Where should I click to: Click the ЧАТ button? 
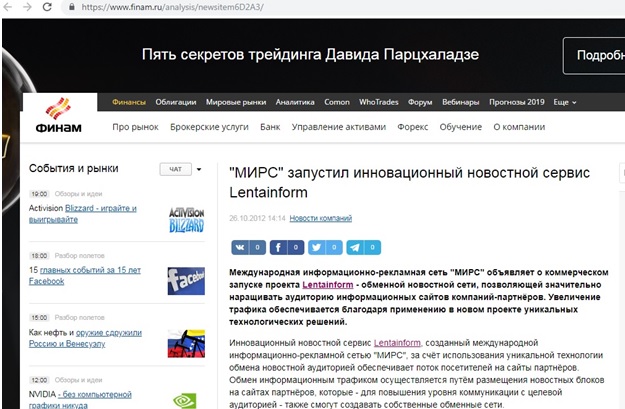[175, 169]
